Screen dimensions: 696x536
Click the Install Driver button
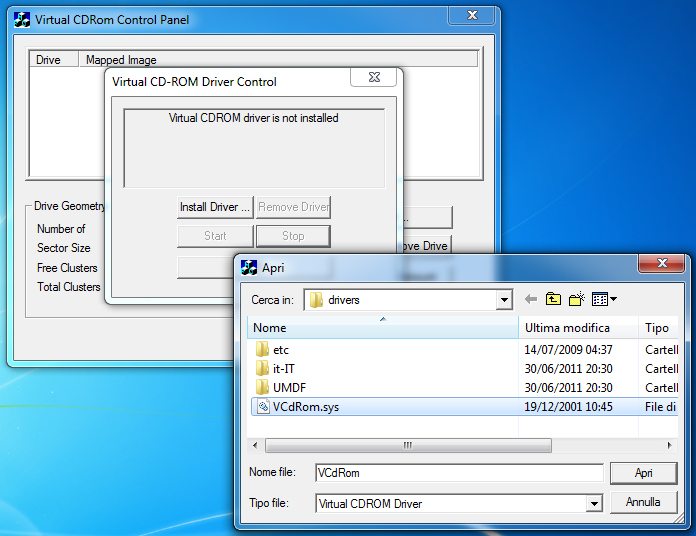pos(215,207)
